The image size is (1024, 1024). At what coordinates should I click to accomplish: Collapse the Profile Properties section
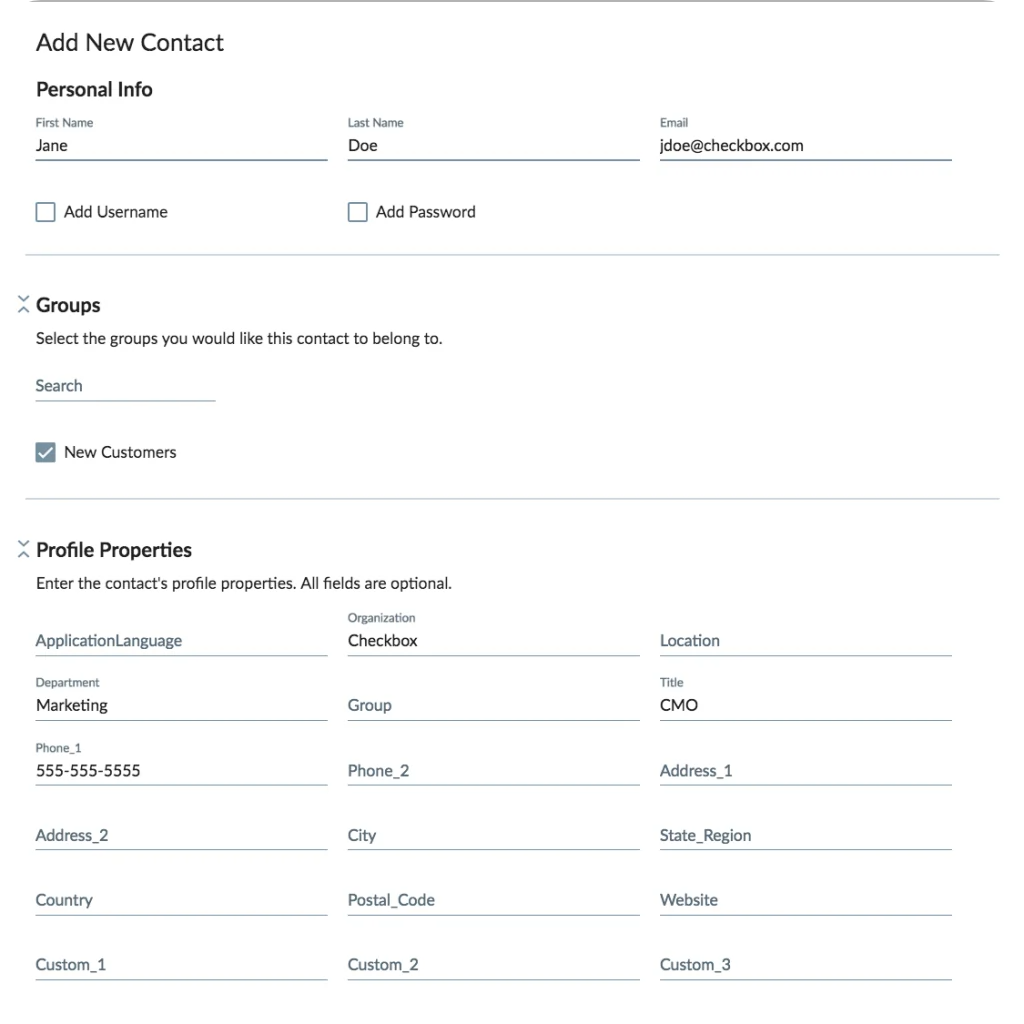24,549
